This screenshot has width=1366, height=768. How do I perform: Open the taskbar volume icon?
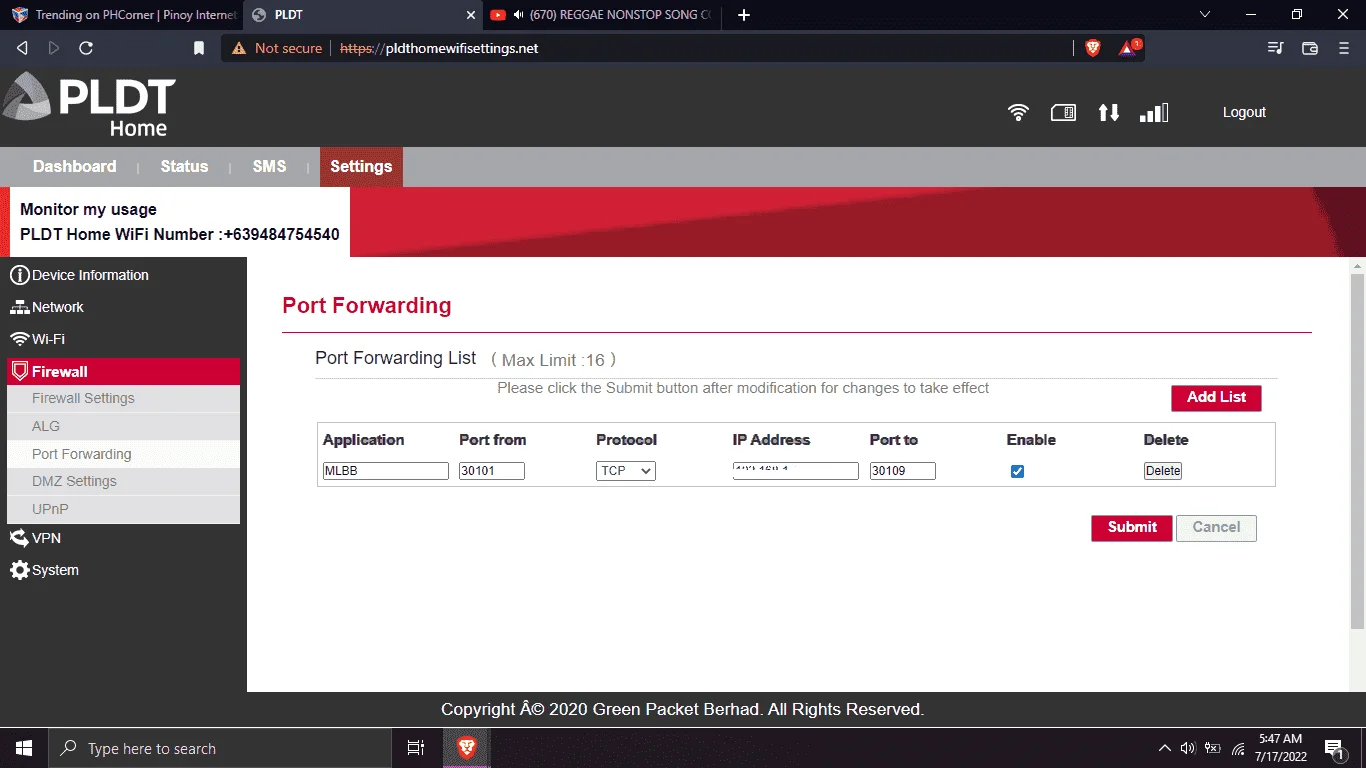[x=1188, y=748]
